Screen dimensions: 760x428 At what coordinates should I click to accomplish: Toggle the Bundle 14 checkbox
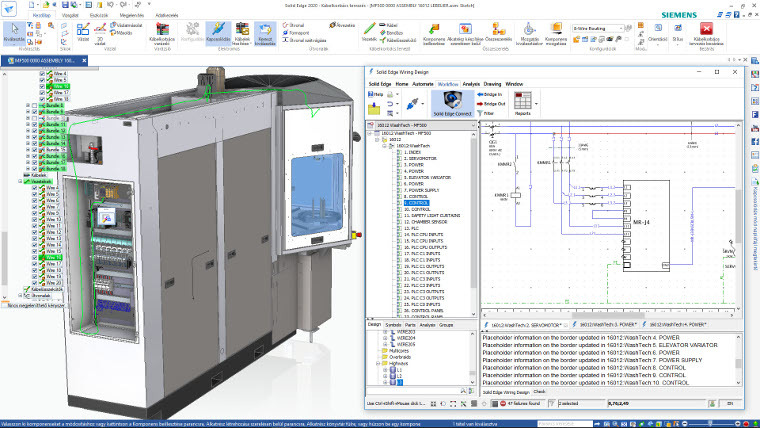click(x=34, y=143)
